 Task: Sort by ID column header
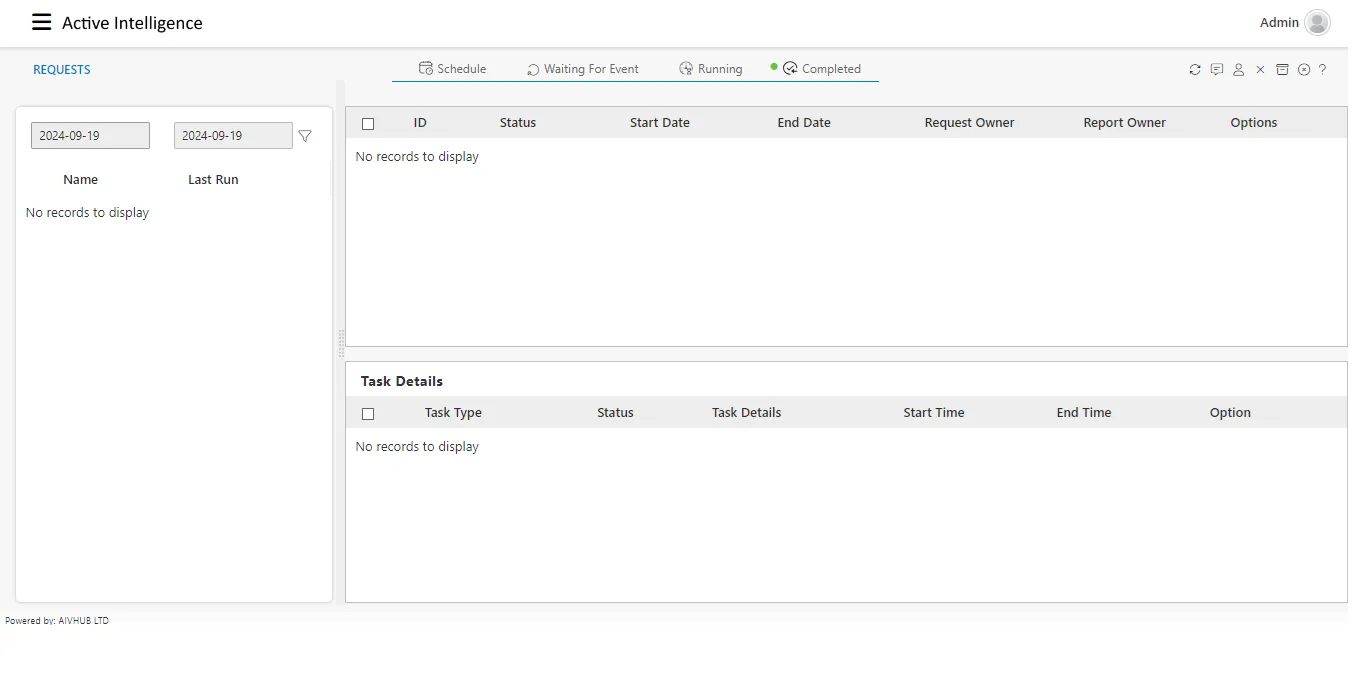420,123
